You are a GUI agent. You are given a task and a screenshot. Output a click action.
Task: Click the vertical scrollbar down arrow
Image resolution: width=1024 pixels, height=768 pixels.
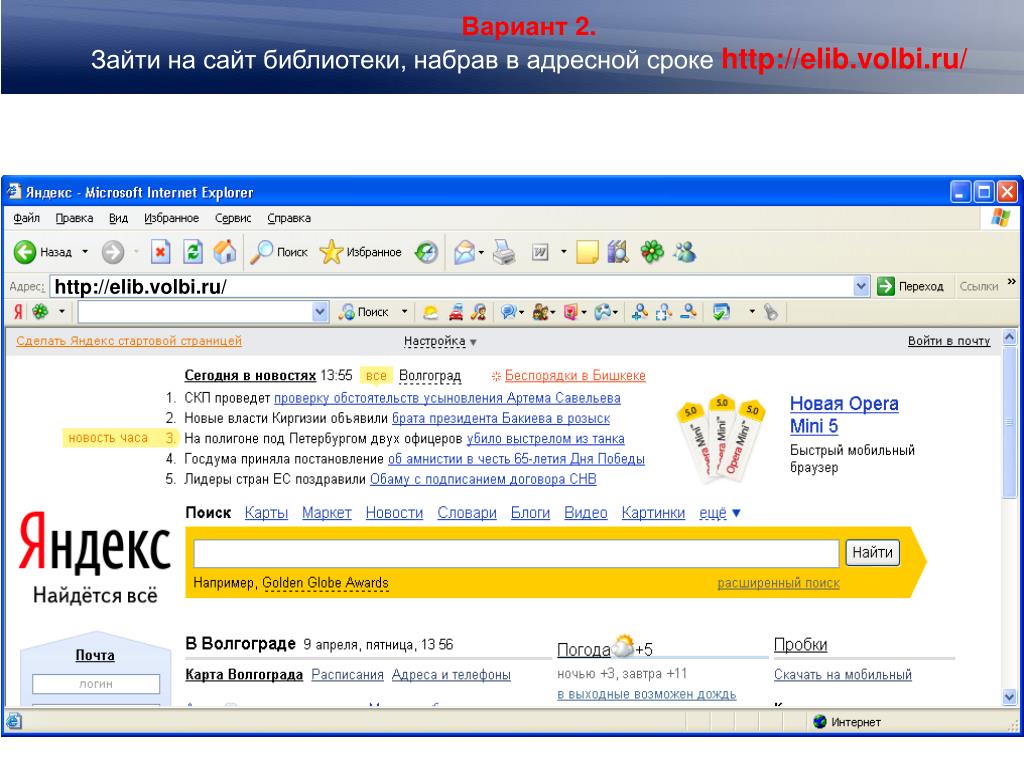1010,697
